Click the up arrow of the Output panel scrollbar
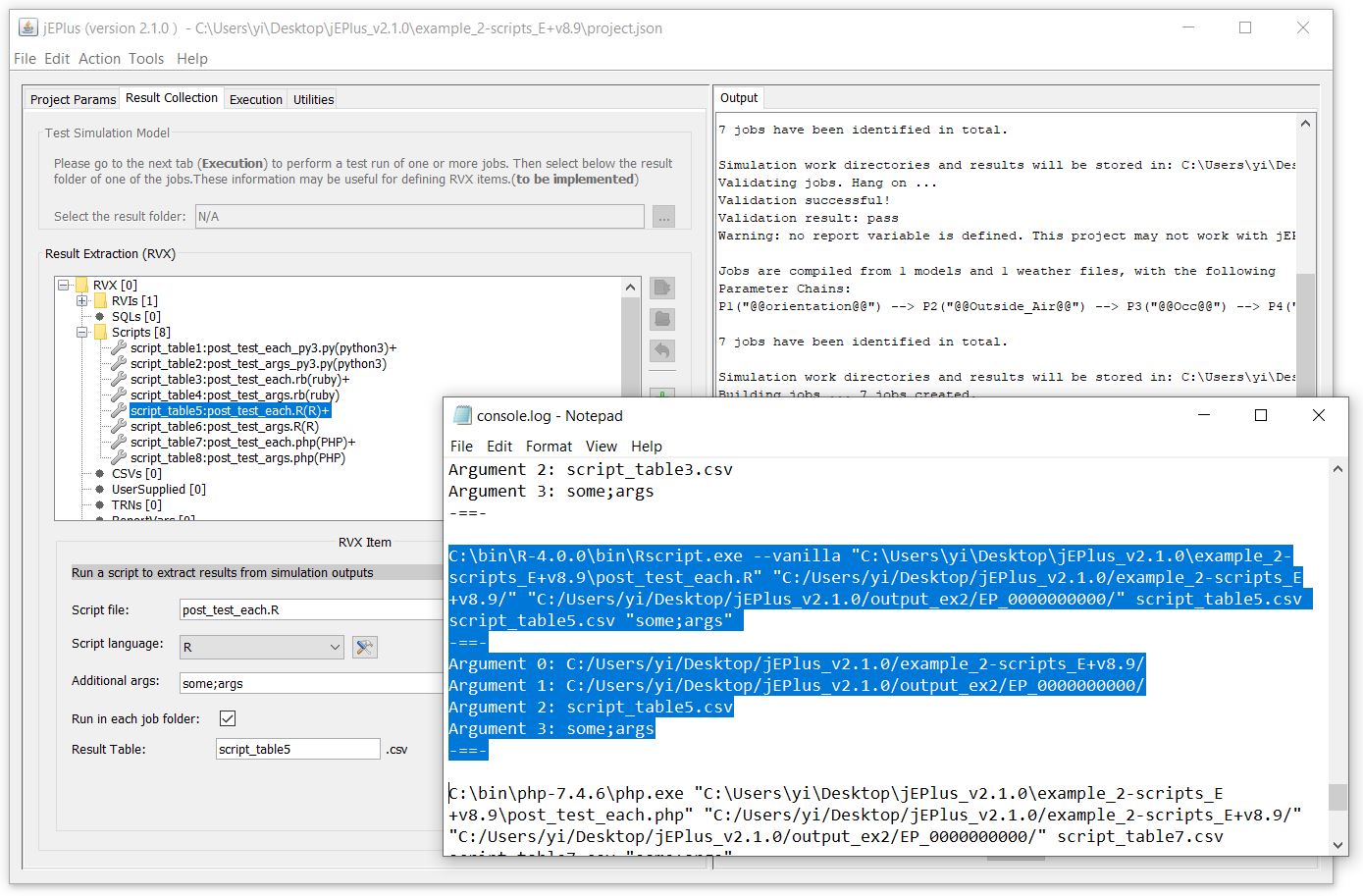 [1305, 124]
